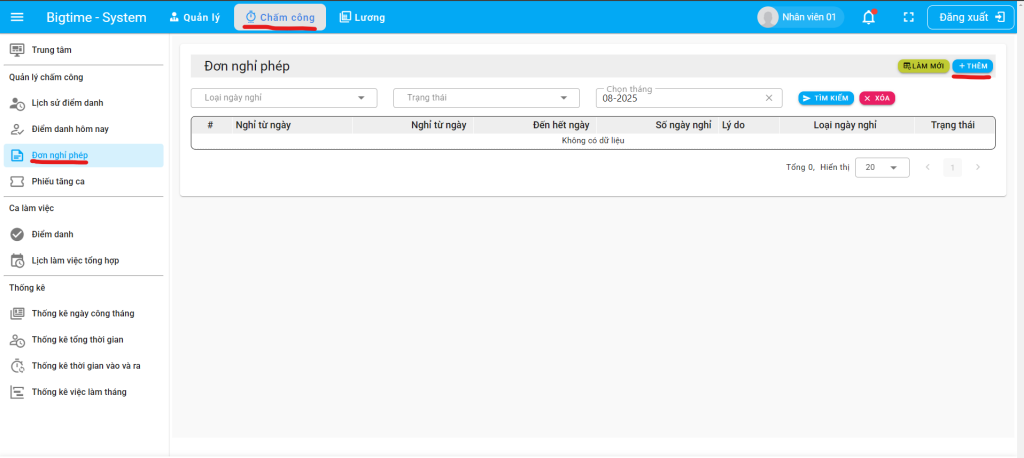This screenshot has width=1024, height=458.
Task: Open Lịch sử điểm danh icon
Action: 16,103
